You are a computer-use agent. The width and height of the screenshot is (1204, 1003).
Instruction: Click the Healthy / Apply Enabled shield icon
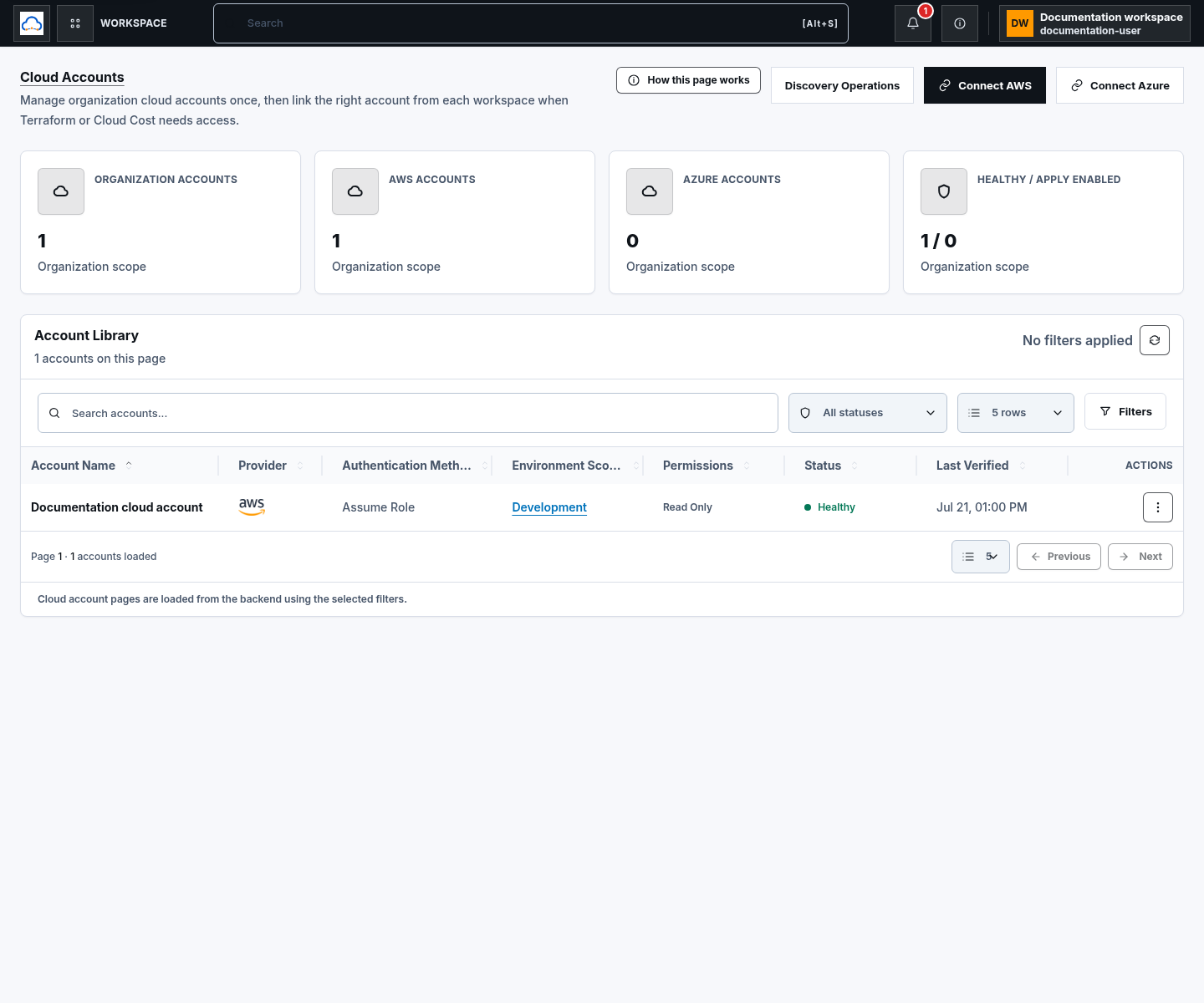click(944, 191)
